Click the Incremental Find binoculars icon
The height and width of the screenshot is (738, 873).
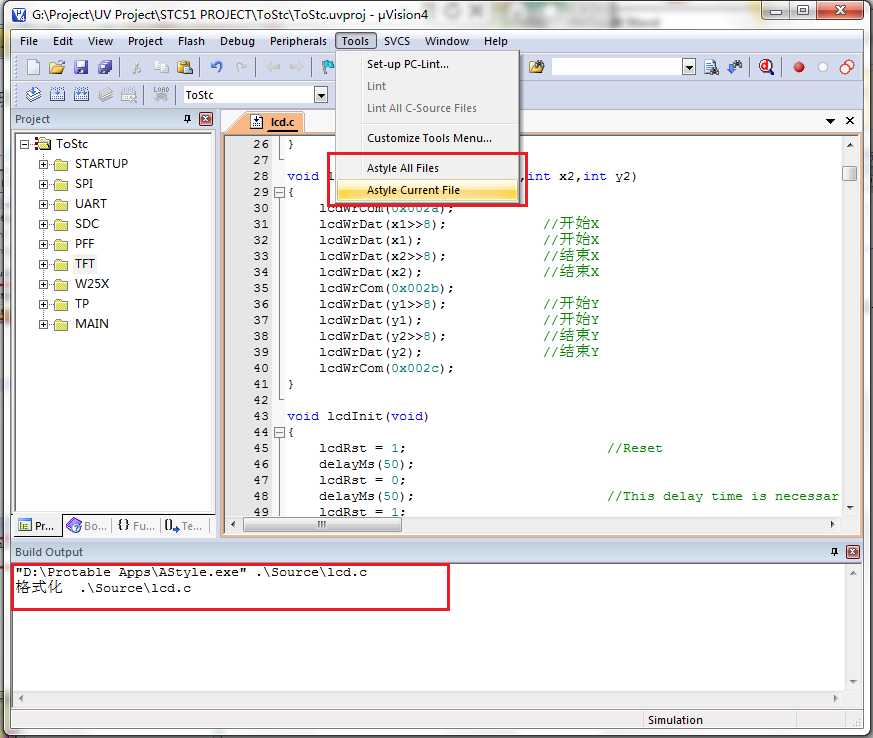click(735, 67)
